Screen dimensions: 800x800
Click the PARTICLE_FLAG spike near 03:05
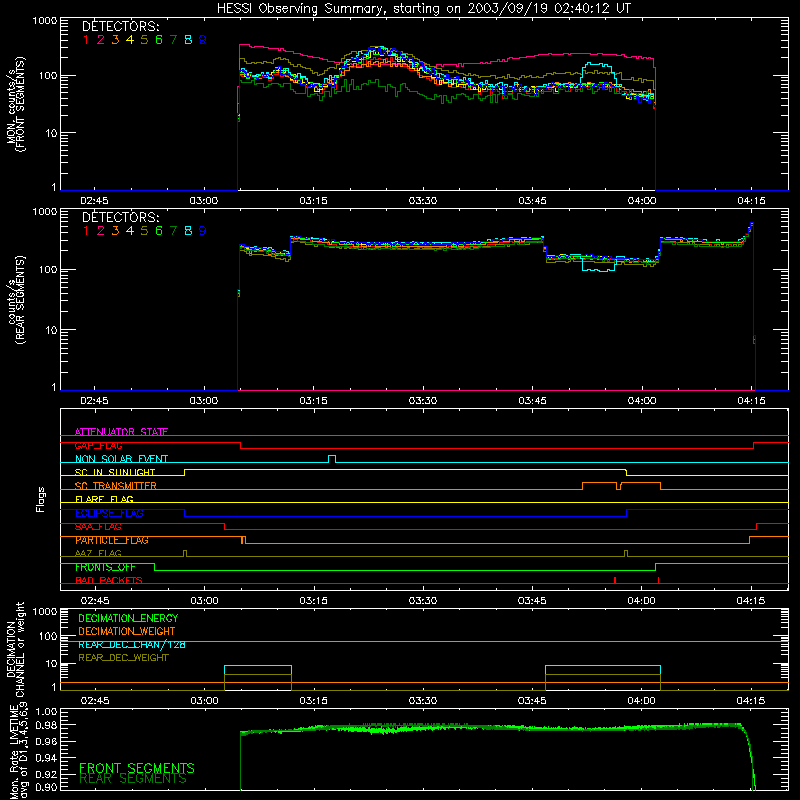[243, 540]
